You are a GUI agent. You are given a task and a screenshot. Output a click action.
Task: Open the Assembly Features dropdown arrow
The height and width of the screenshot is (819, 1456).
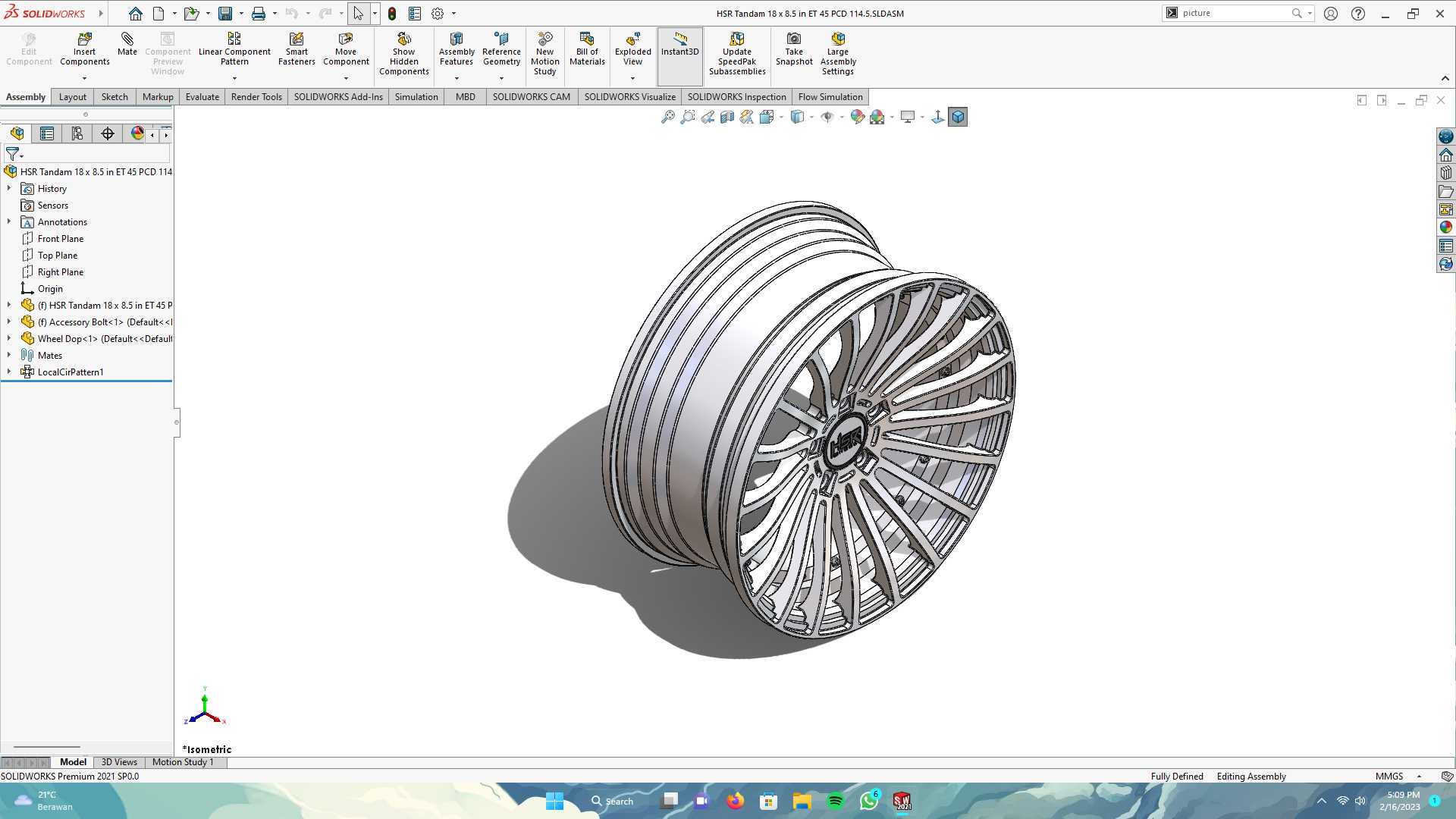(457, 78)
